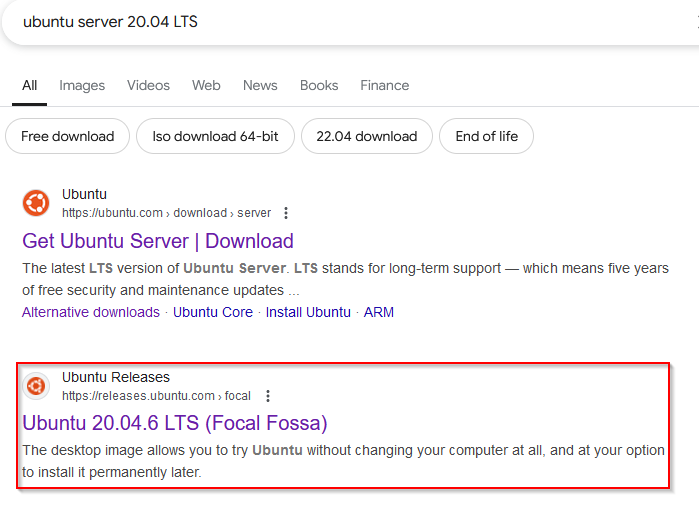Click the Ubuntu site name above ubuntu.com URL
699x506 pixels.
(x=84, y=194)
